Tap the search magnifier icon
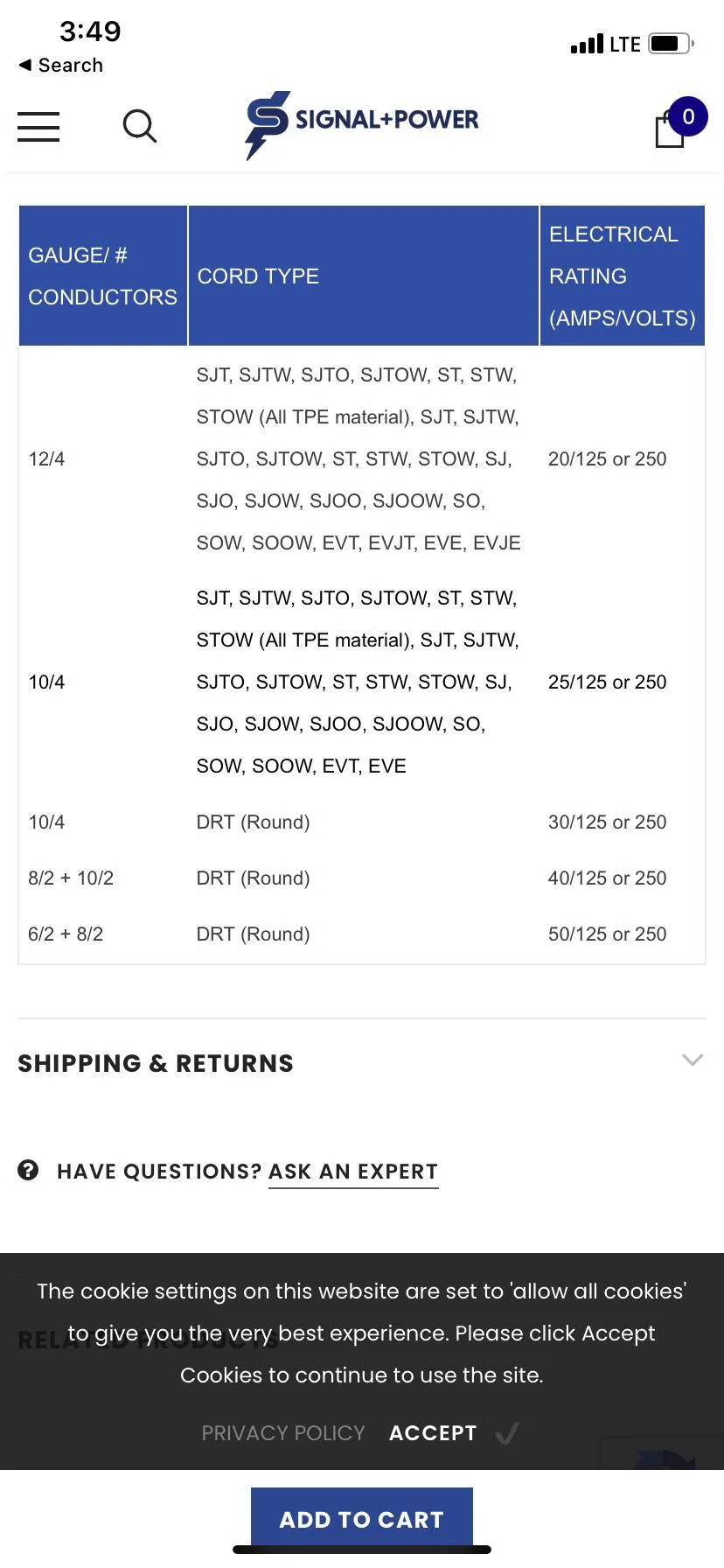The width and height of the screenshot is (724, 1568). pos(139,126)
